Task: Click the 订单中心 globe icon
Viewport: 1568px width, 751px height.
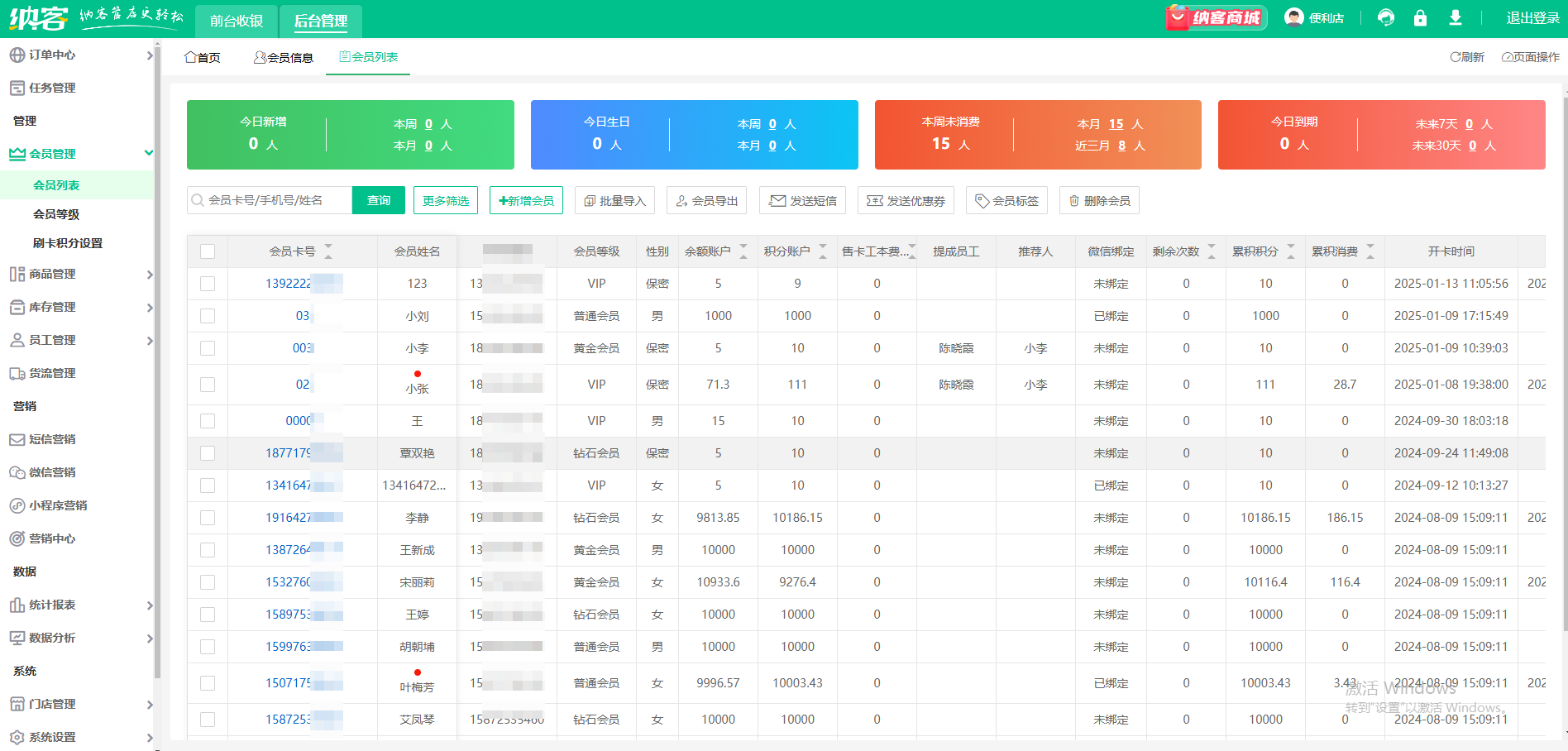Action: point(17,55)
